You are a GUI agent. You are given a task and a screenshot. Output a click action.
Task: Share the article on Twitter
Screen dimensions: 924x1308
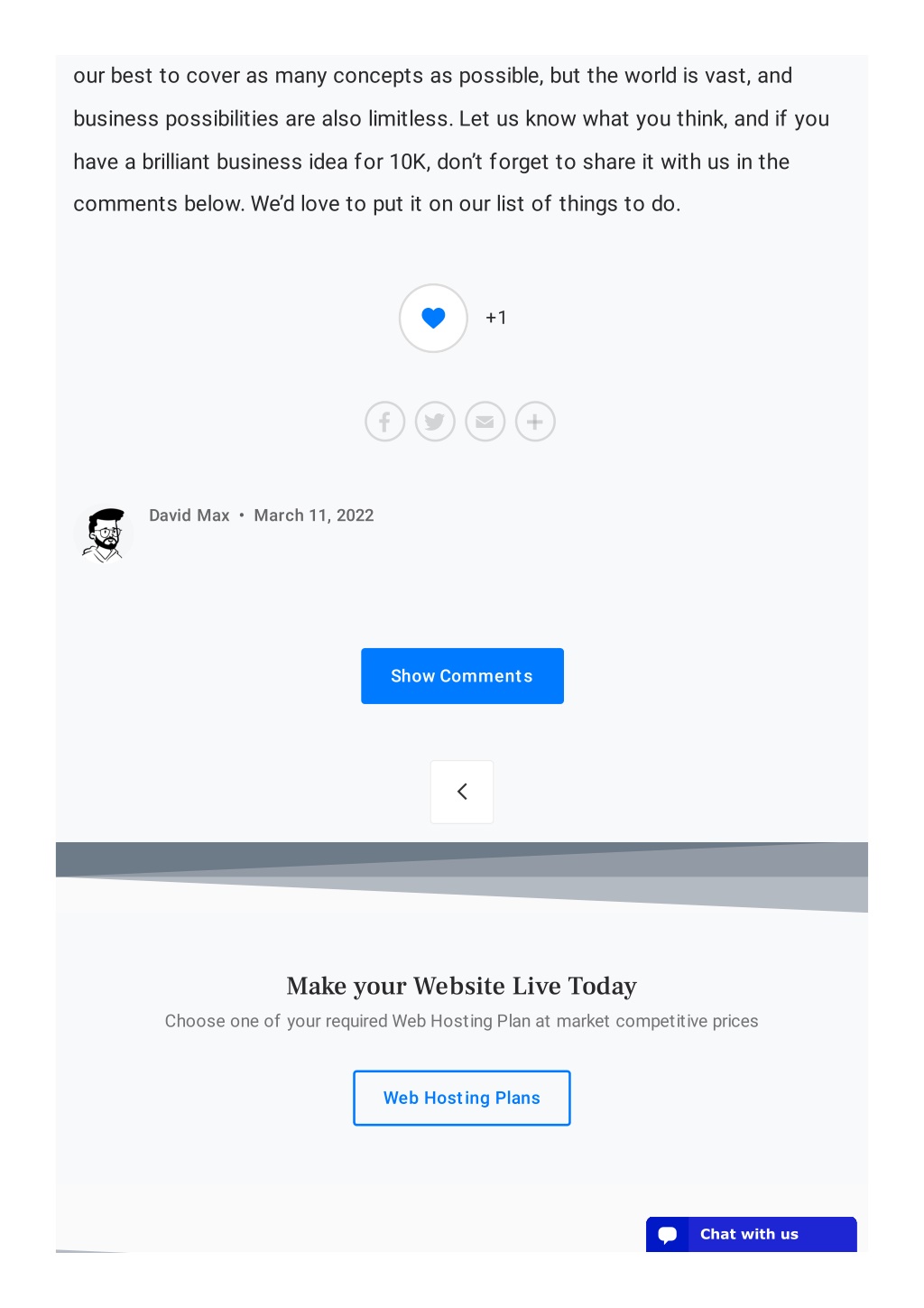(x=435, y=422)
